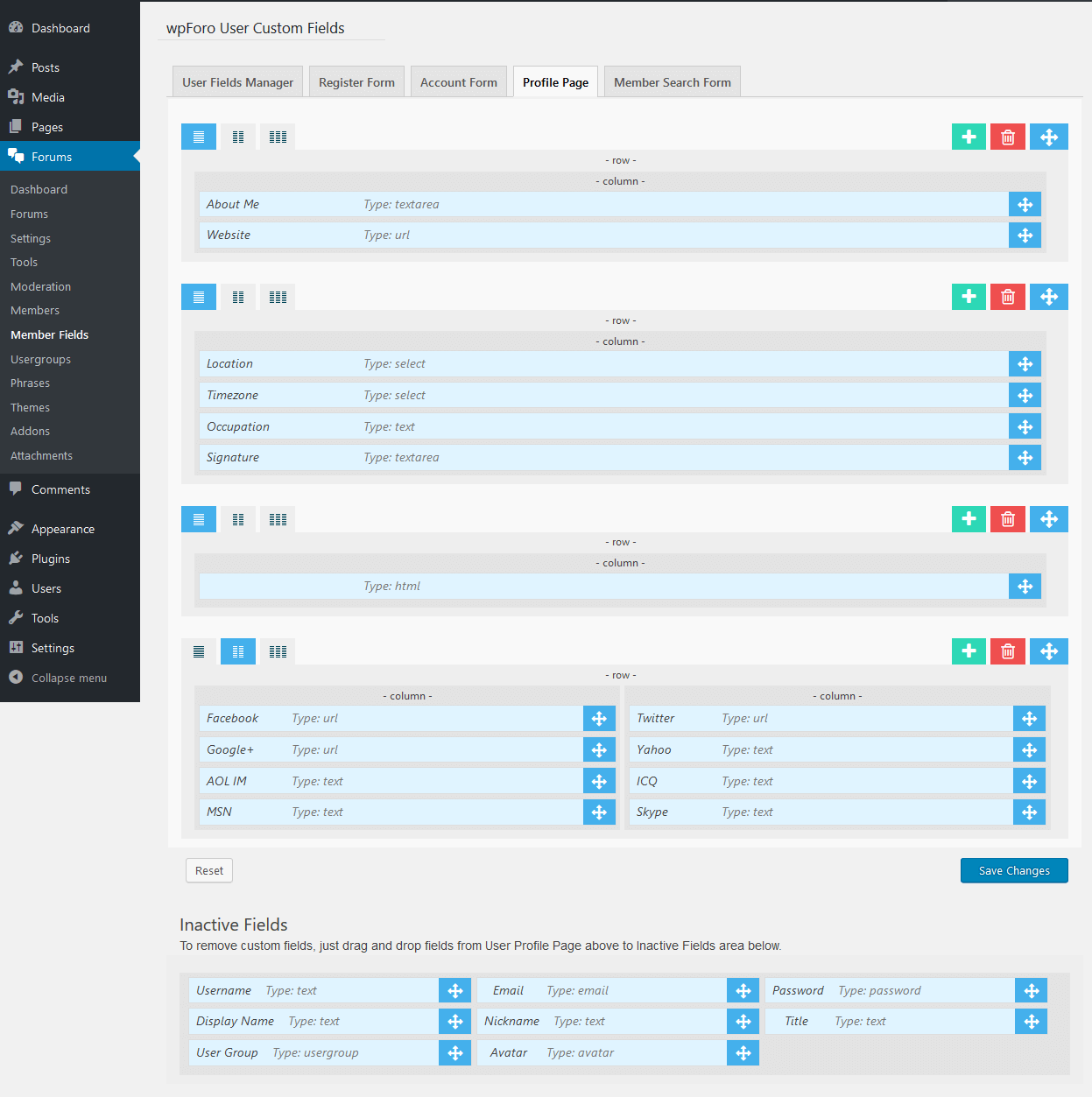Open the Member Search Form tab

672,82
